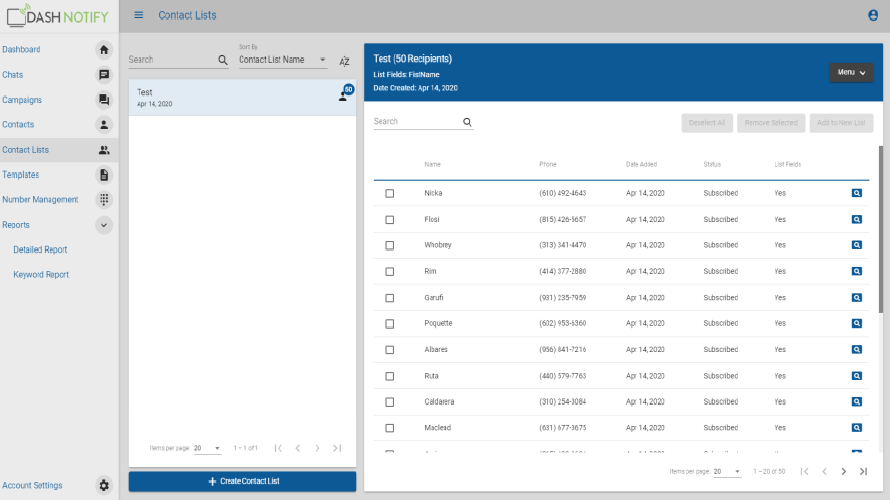Click the Account Settings gear icon
Image resolution: width=890 pixels, height=500 pixels.
pos(104,485)
